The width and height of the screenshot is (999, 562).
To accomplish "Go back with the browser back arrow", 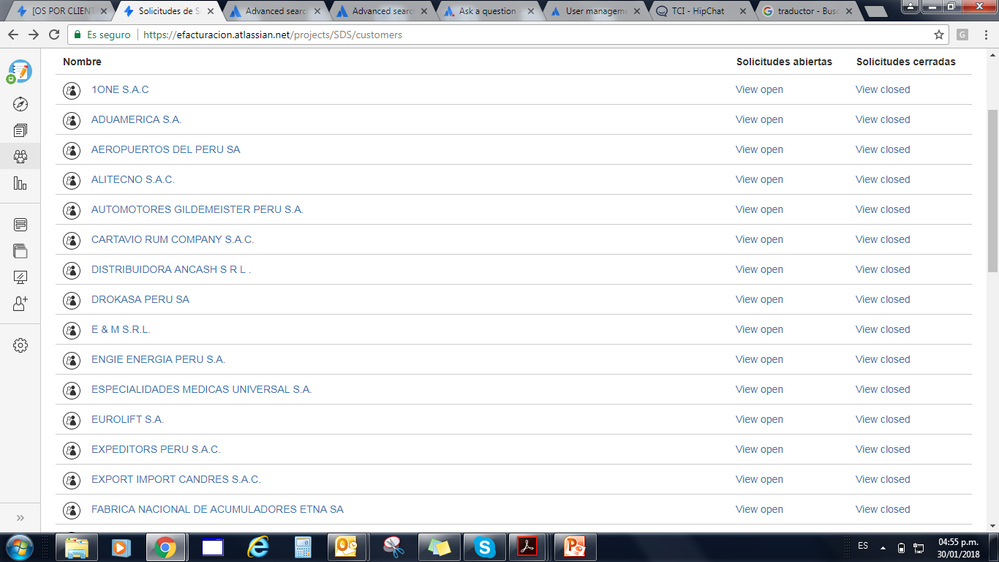I will click(x=13, y=34).
